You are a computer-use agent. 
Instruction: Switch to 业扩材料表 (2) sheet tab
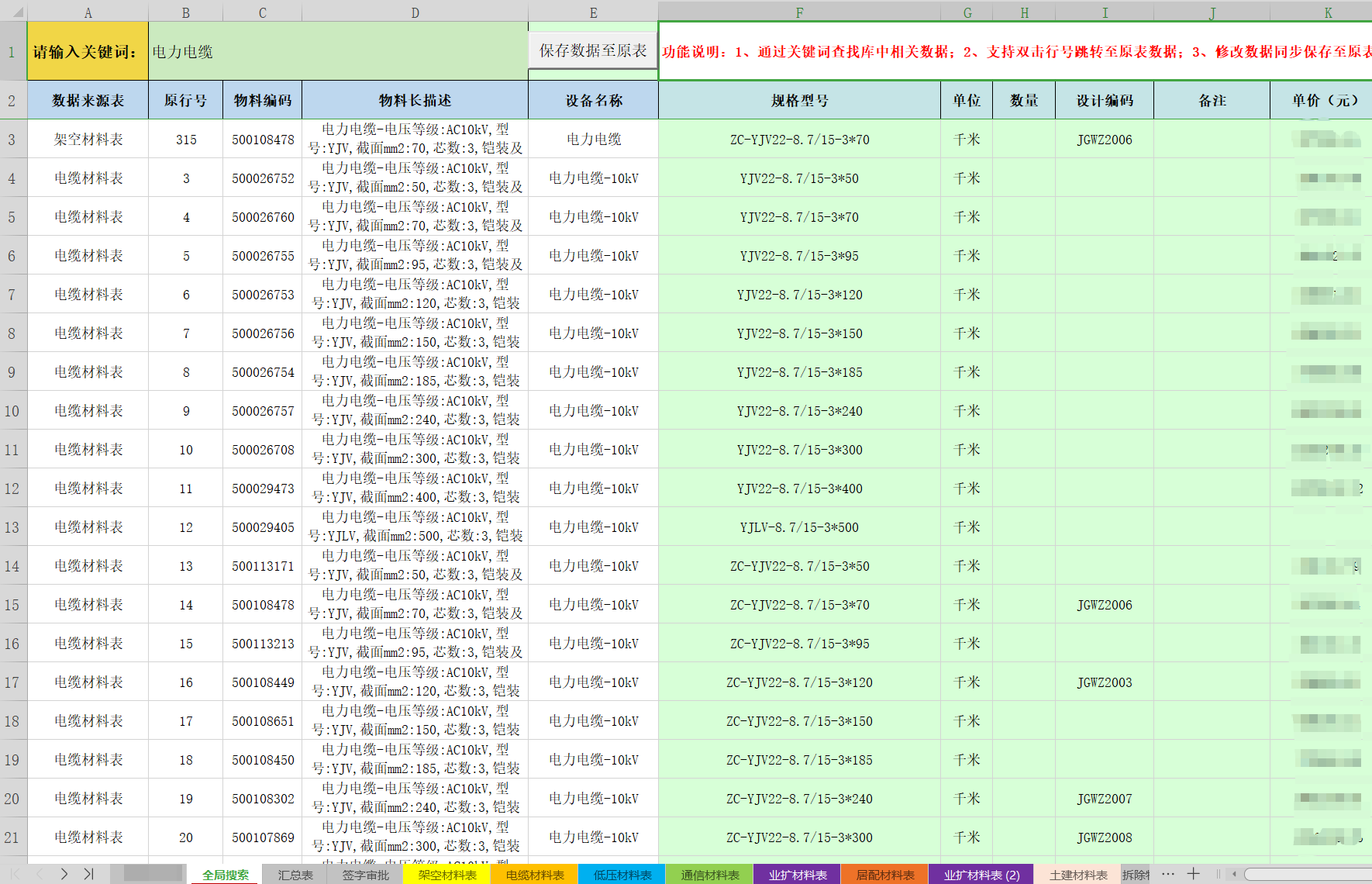pos(981,875)
